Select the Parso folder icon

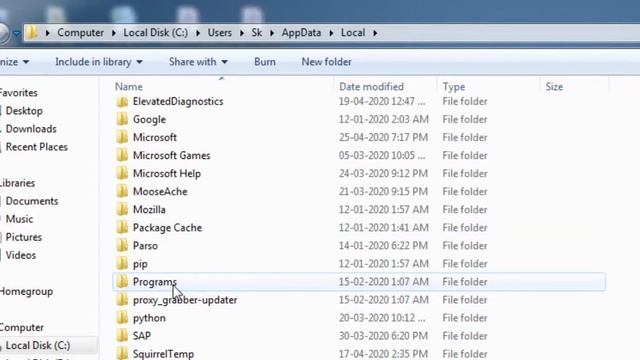[x=122, y=246]
